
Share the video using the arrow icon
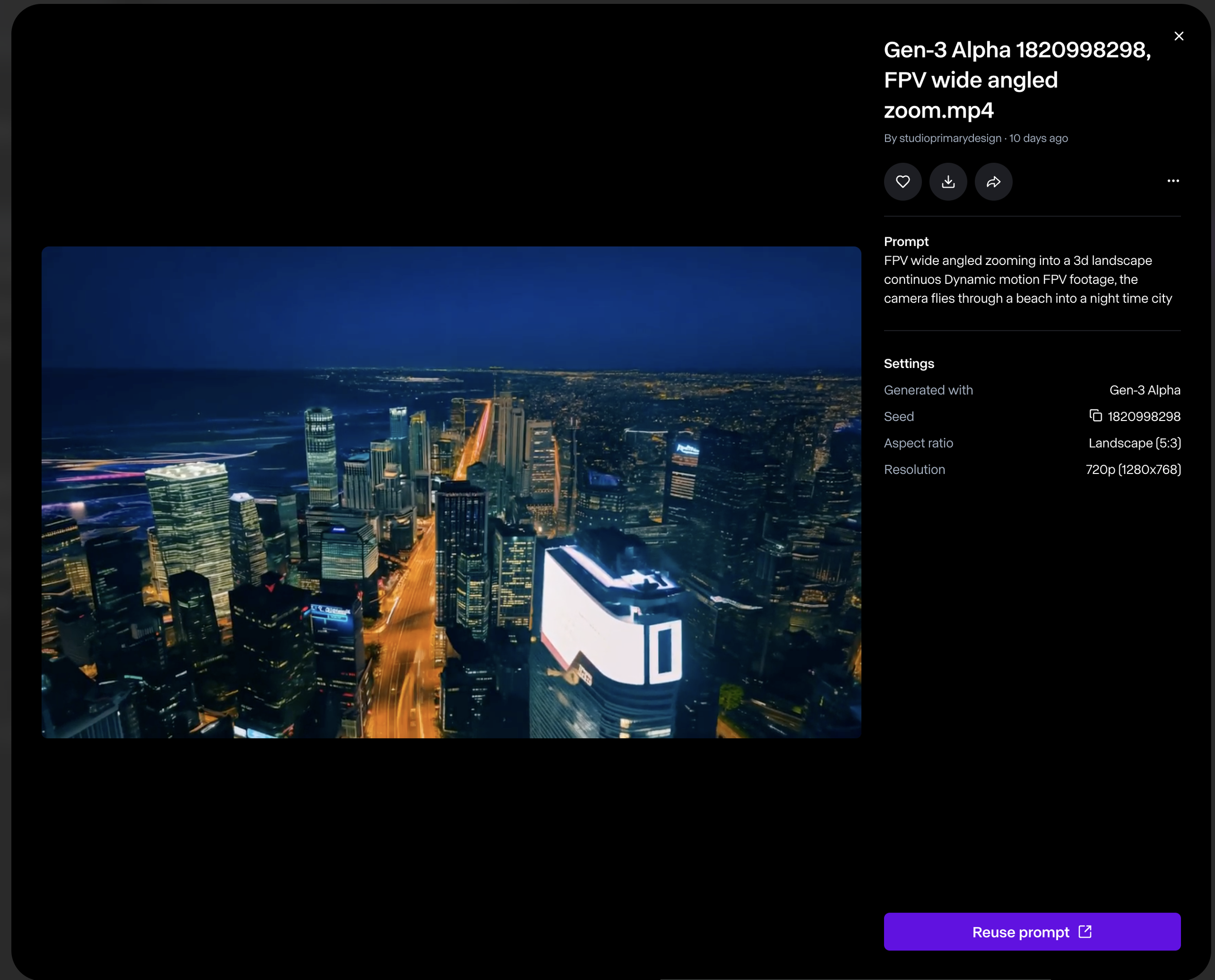(993, 182)
